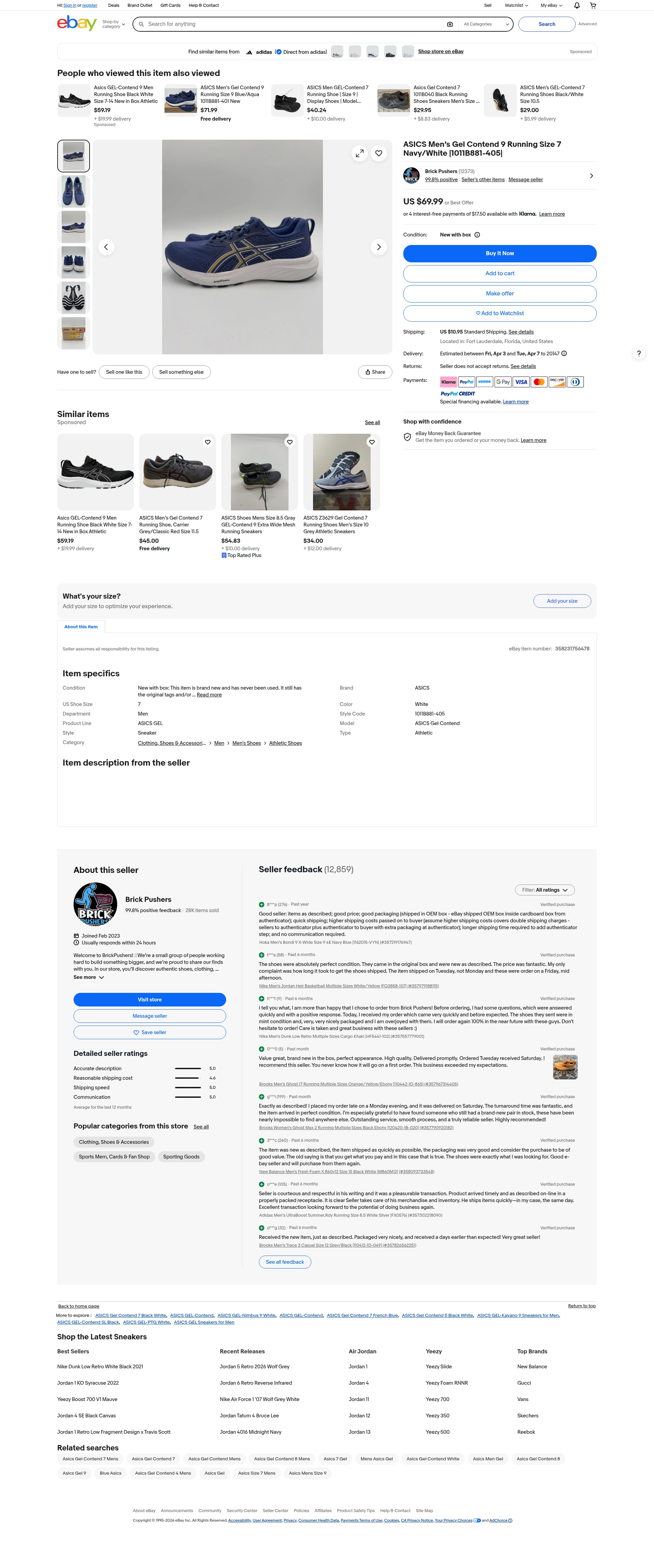Click the eBay logo

click(77, 24)
